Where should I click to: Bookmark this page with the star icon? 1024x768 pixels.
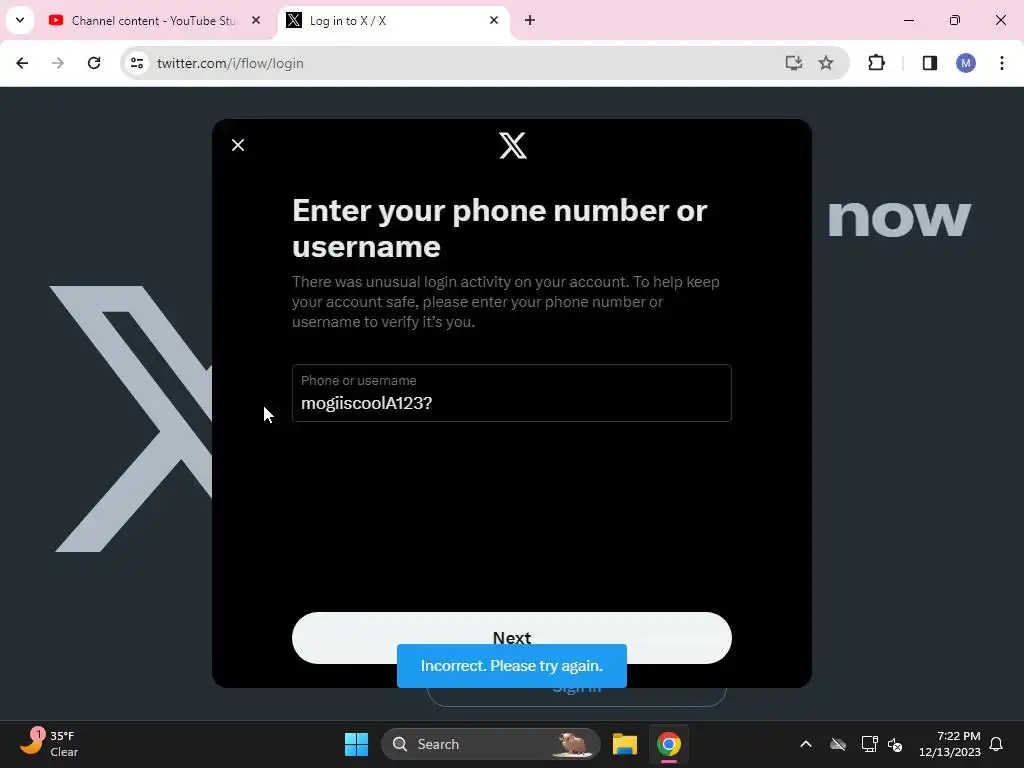point(826,63)
